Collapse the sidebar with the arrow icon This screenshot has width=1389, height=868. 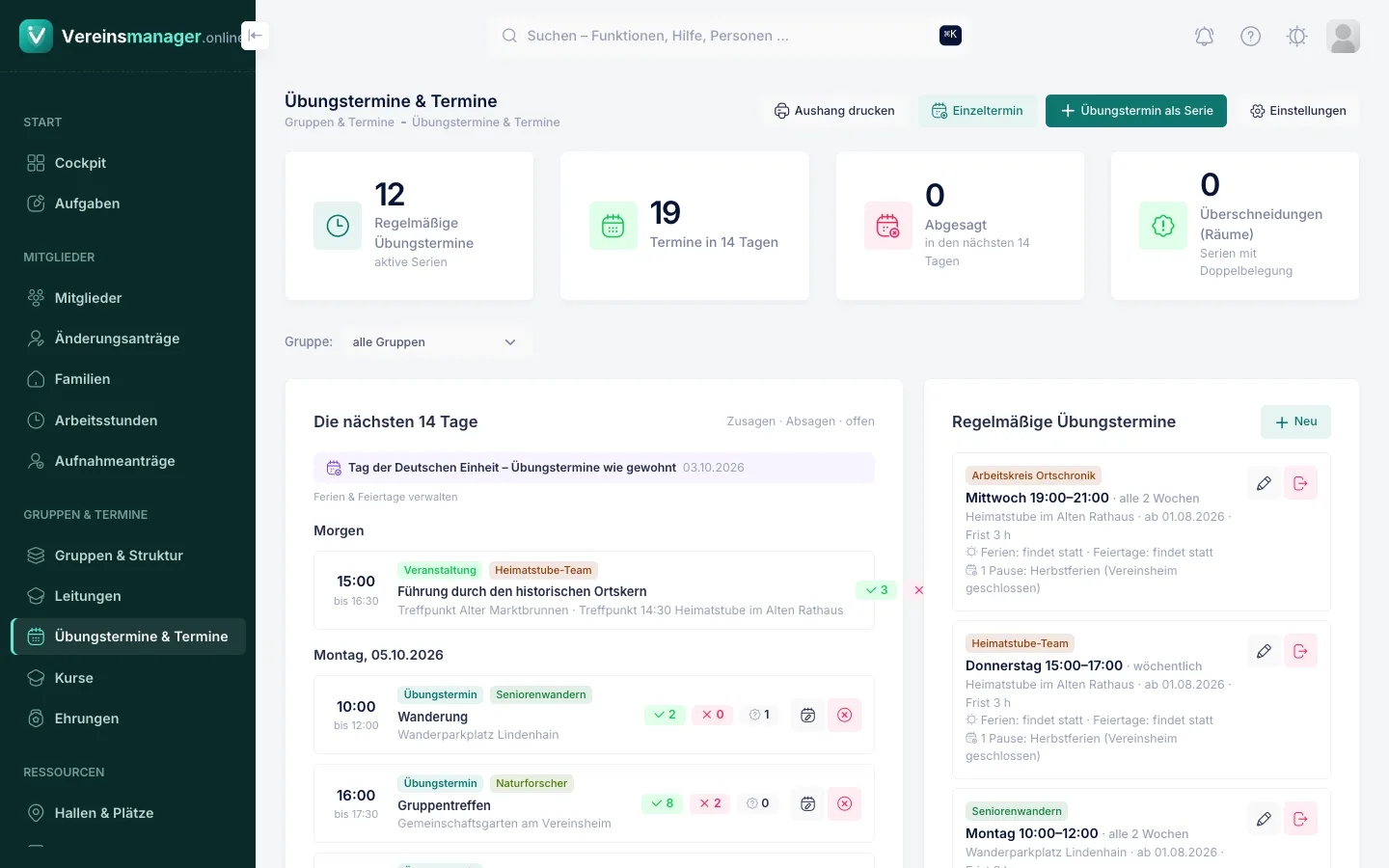pyautogui.click(x=255, y=36)
